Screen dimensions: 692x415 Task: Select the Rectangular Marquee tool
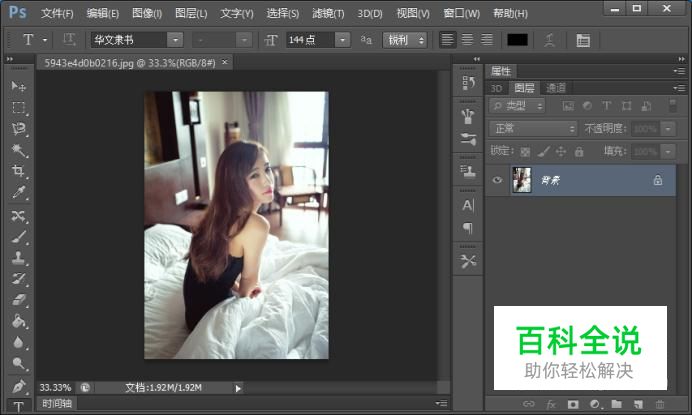click(x=18, y=107)
